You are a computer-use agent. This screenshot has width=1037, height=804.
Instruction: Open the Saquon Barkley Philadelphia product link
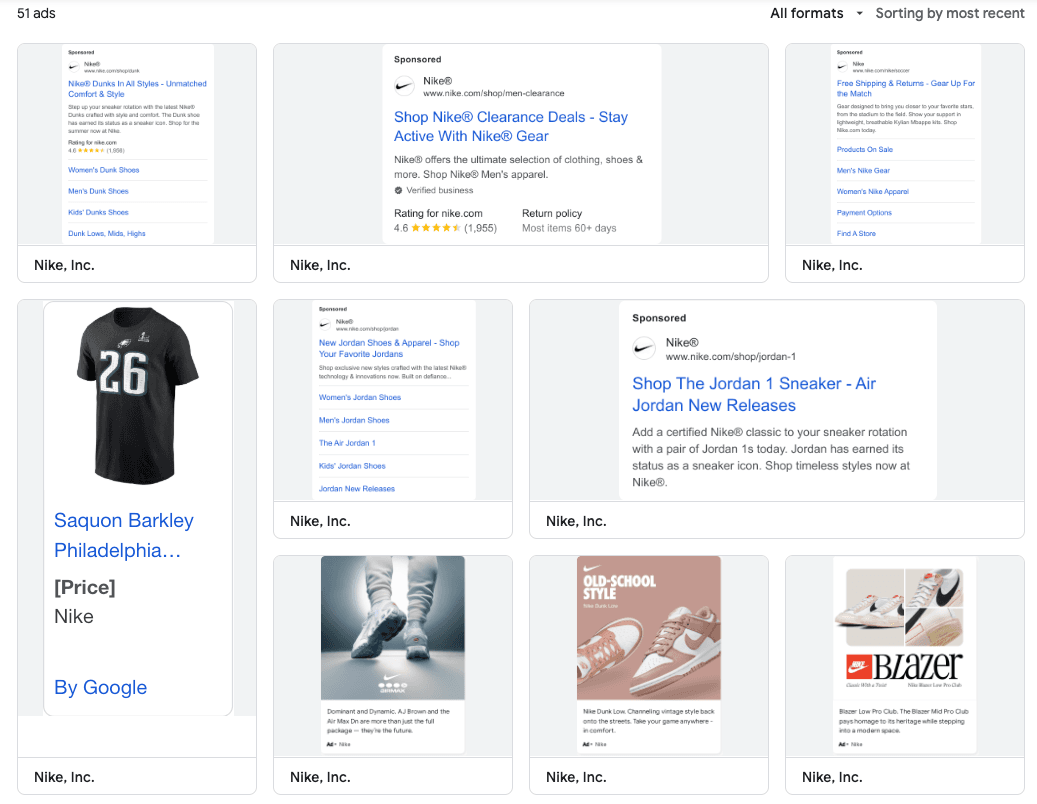coord(124,535)
